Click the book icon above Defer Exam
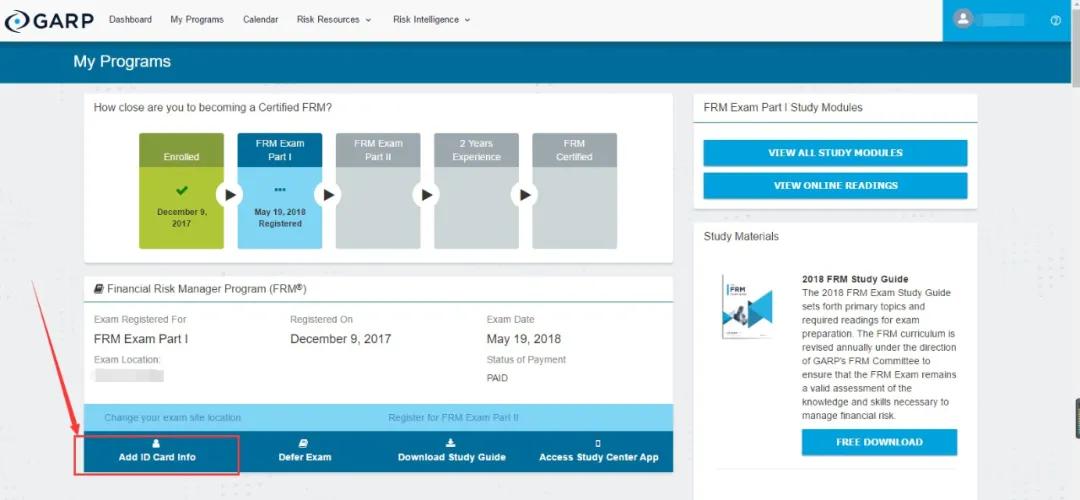 (x=304, y=443)
